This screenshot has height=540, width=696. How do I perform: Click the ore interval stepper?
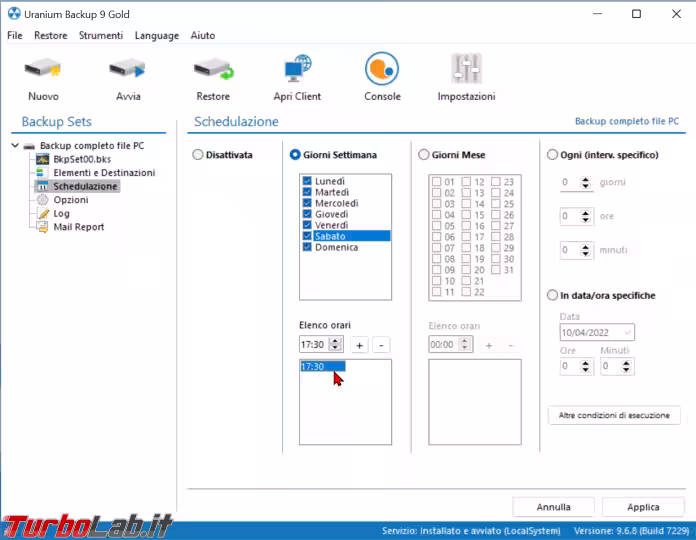(585, 216)
